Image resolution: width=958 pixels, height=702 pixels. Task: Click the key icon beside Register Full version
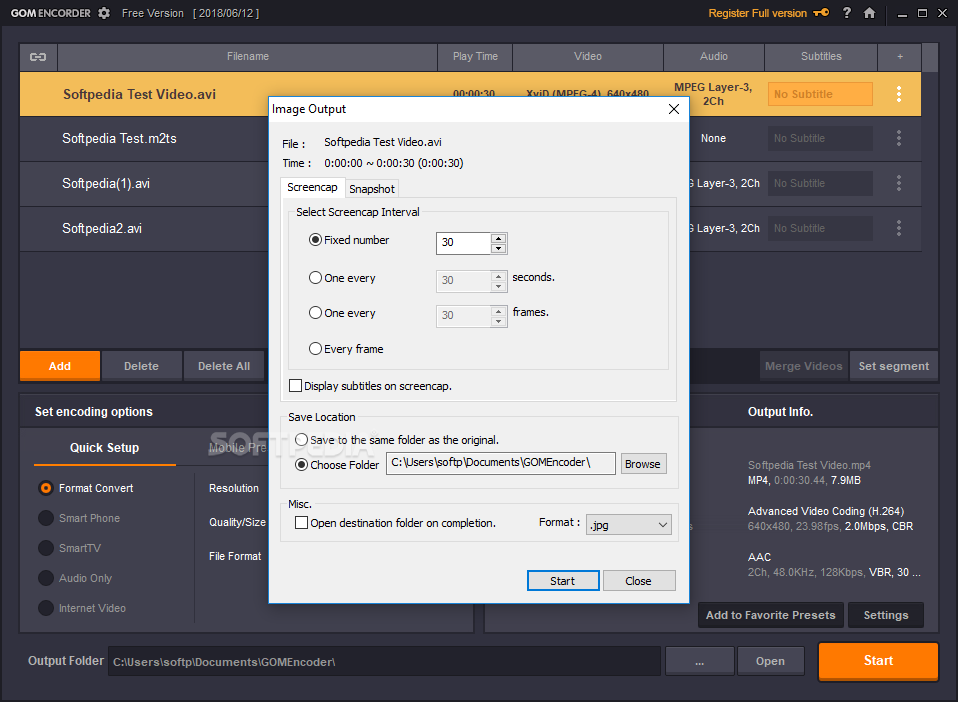[x=821, y=13]
